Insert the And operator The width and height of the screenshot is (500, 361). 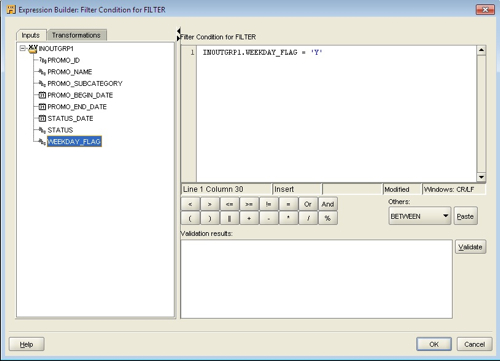coord(328,204)
